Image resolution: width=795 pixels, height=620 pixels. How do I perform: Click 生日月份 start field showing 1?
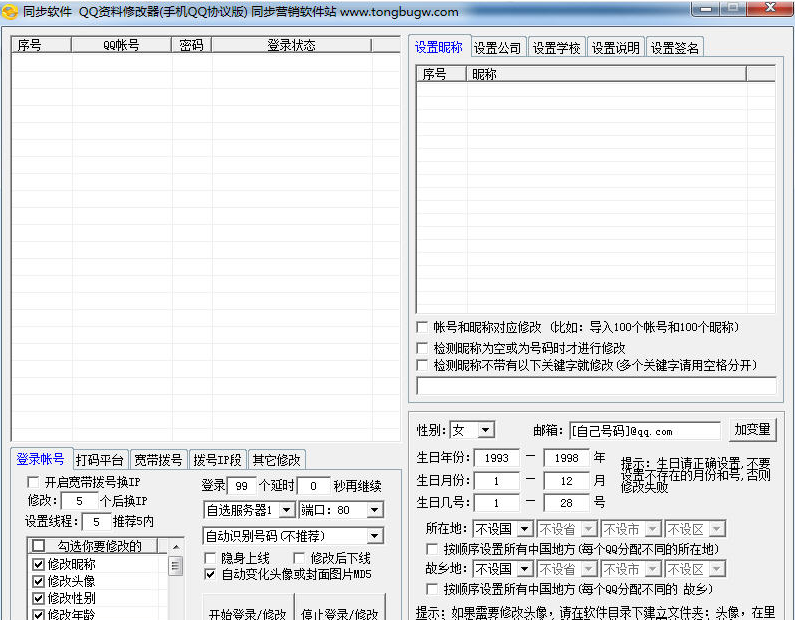point(496,481)
